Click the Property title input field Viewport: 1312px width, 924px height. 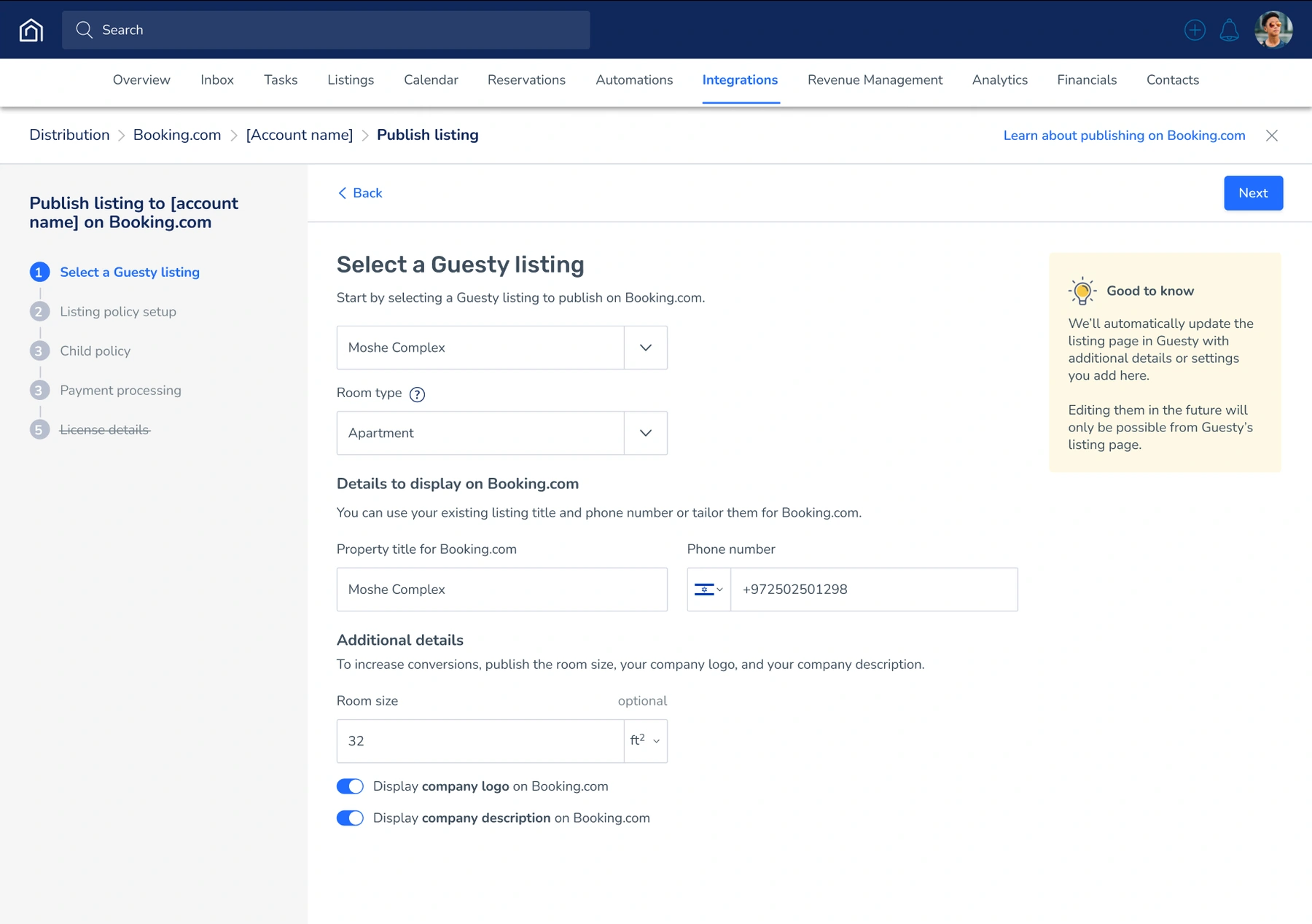click(x=502, y=590)
